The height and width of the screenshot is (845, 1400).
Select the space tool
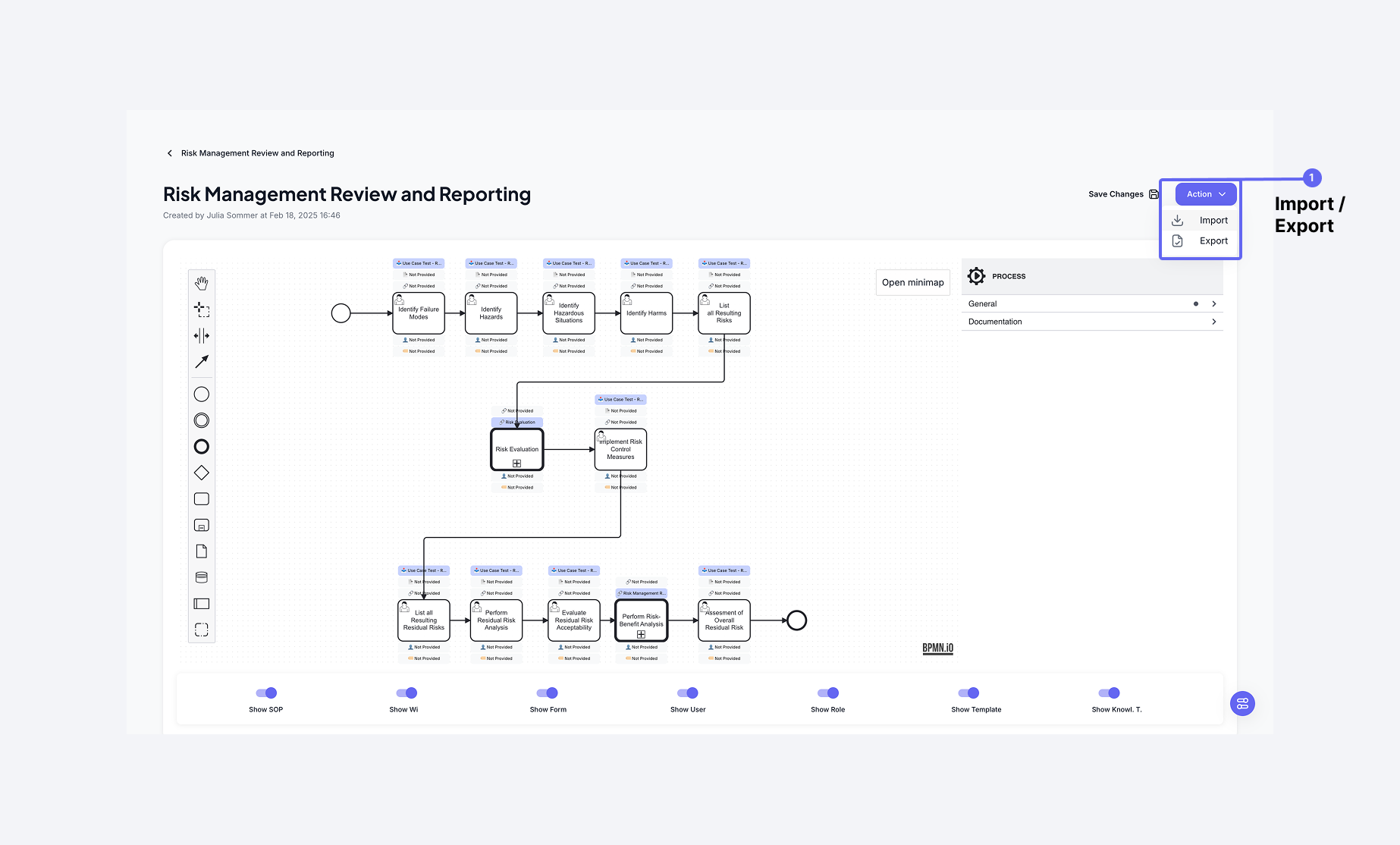[x=202, y=335]
